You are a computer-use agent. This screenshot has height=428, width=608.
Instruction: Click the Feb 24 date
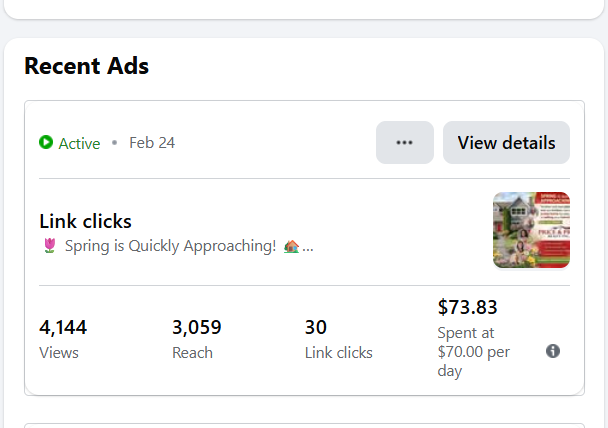(x=152, y=143)
